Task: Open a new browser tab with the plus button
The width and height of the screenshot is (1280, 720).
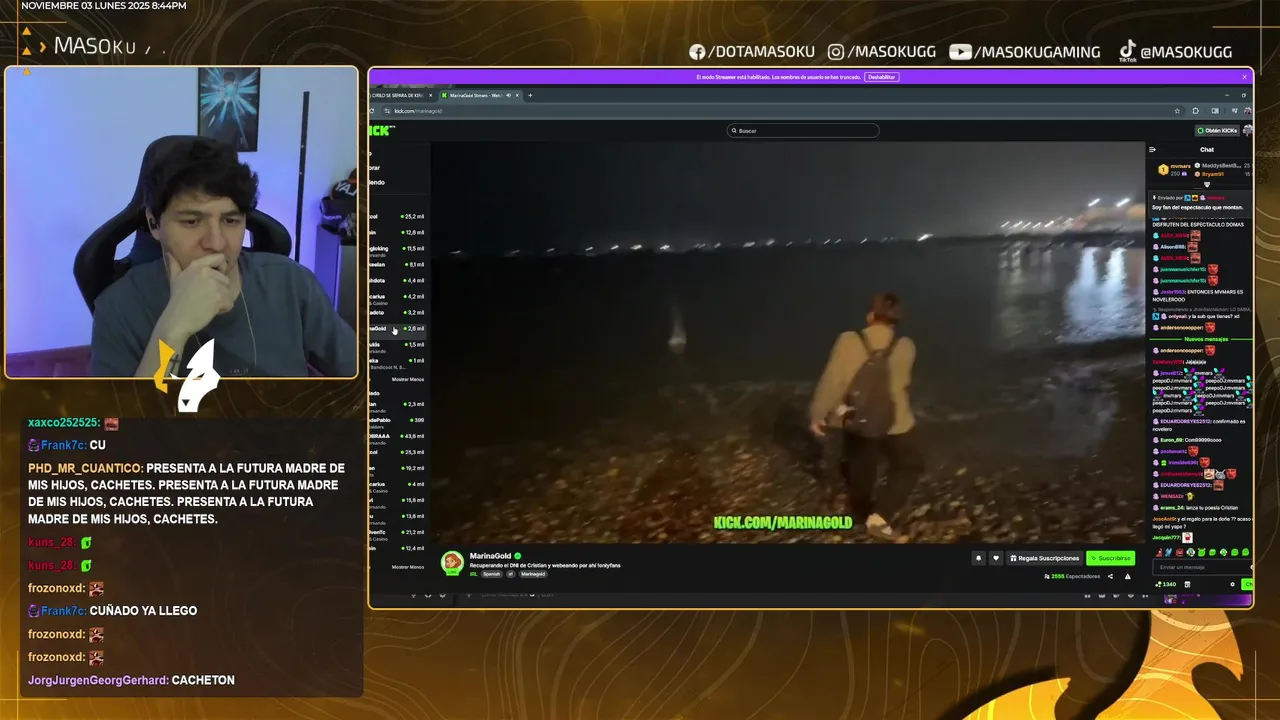Action: click(x=531, y=95)
